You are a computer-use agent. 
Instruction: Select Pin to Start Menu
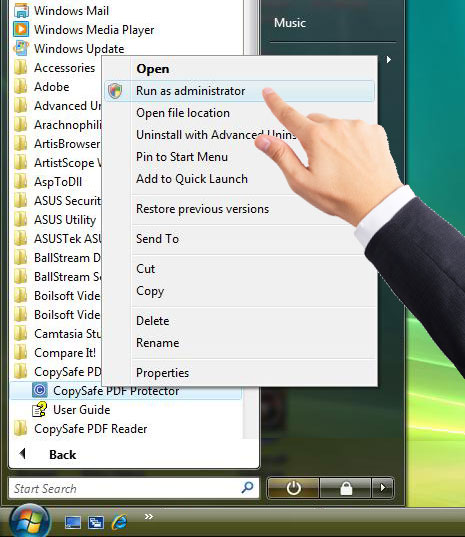click(182, 157)
